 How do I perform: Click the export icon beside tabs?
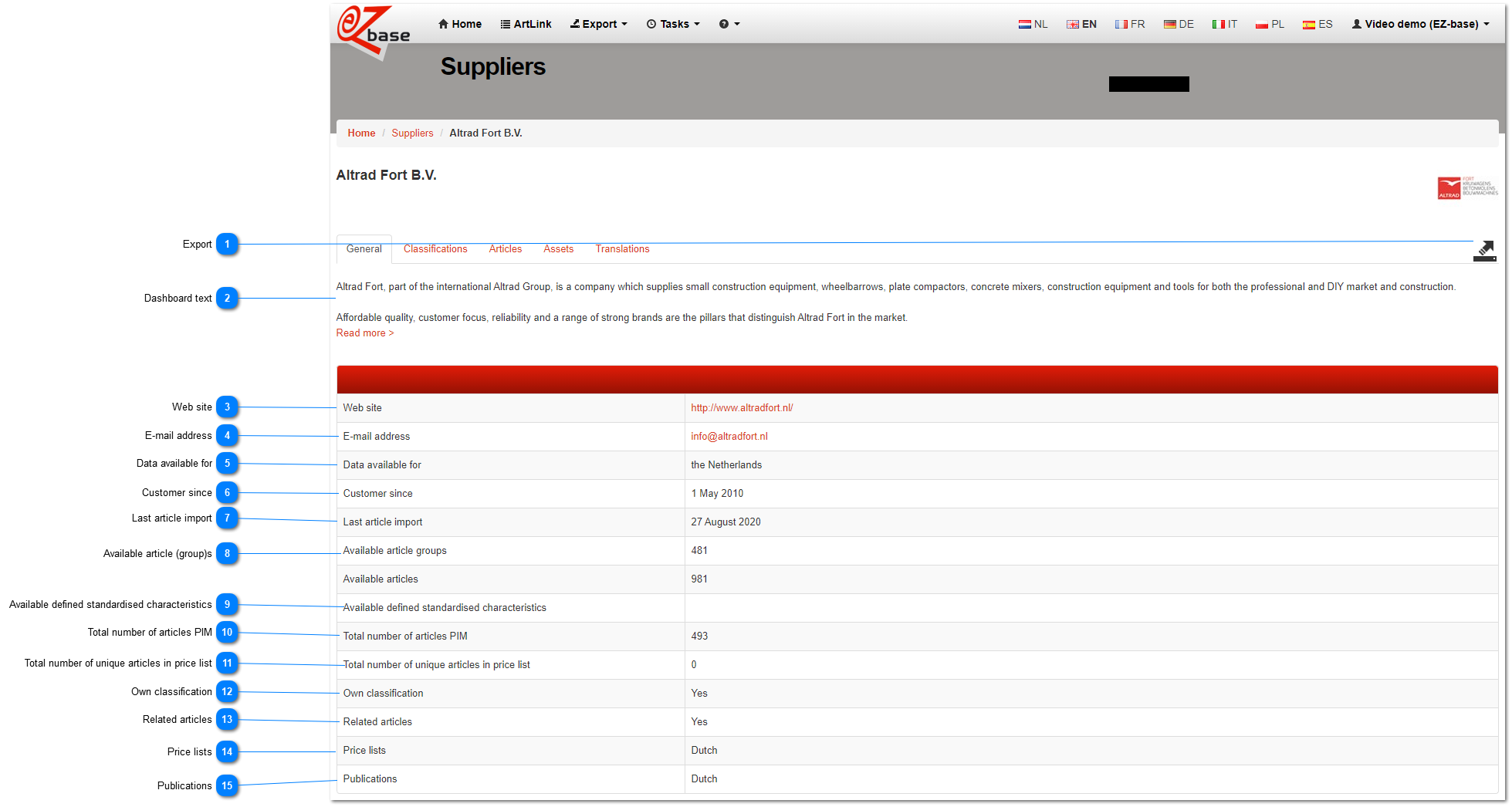[1484, 251]
